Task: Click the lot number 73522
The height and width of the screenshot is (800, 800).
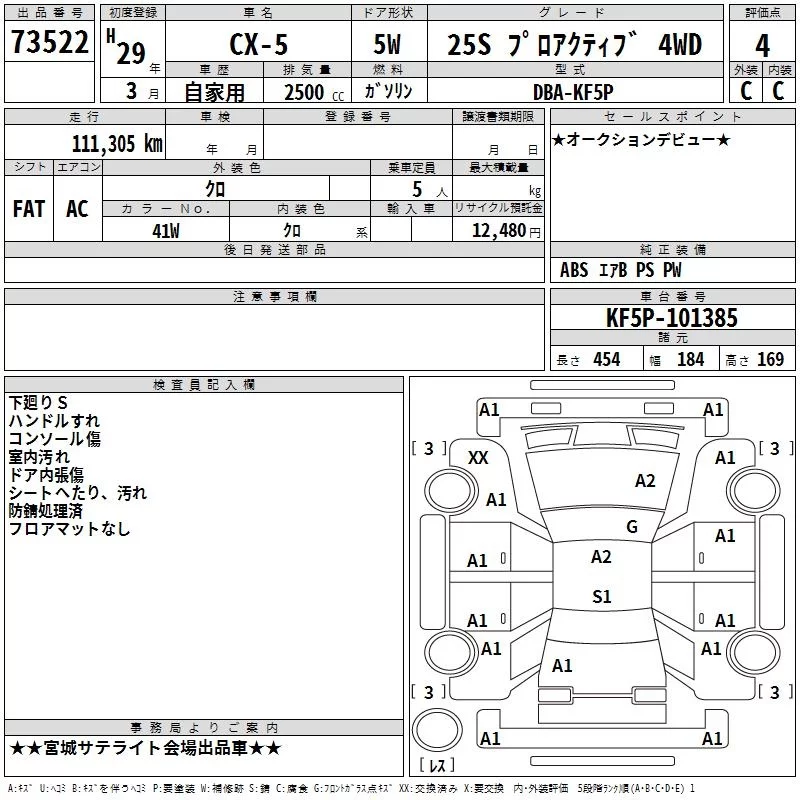Action: click(49, 42)
